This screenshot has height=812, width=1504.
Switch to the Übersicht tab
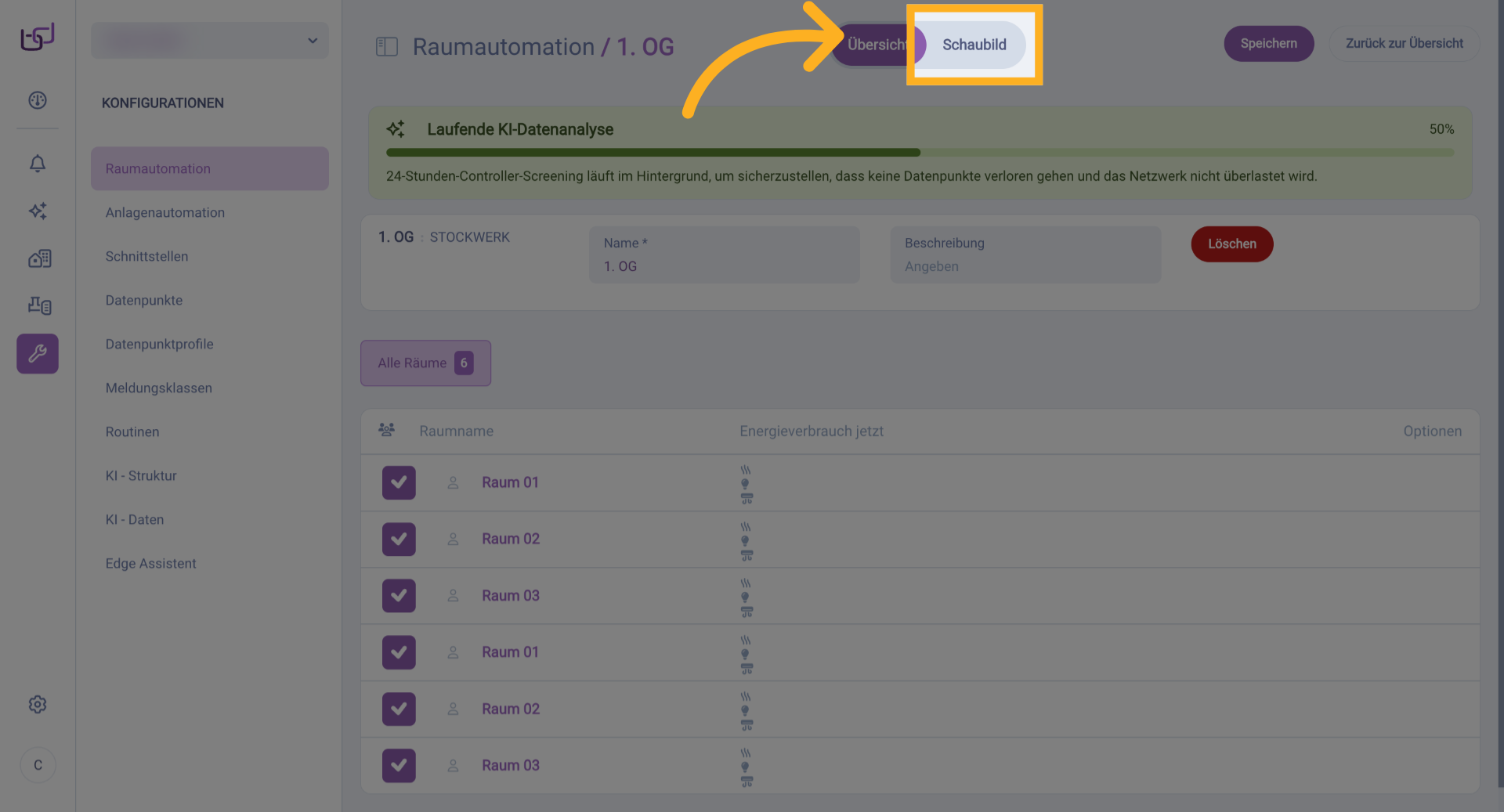pyautogui.click(x=874, y=45)
